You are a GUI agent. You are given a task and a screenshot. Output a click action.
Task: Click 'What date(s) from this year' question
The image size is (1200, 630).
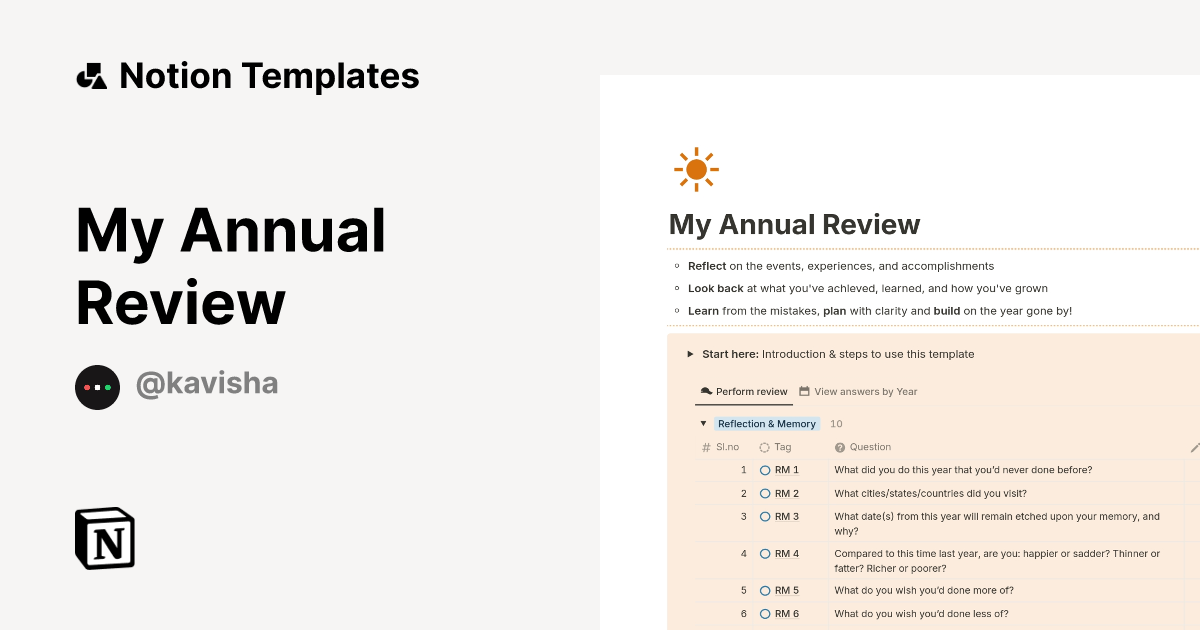coord(997,524)
